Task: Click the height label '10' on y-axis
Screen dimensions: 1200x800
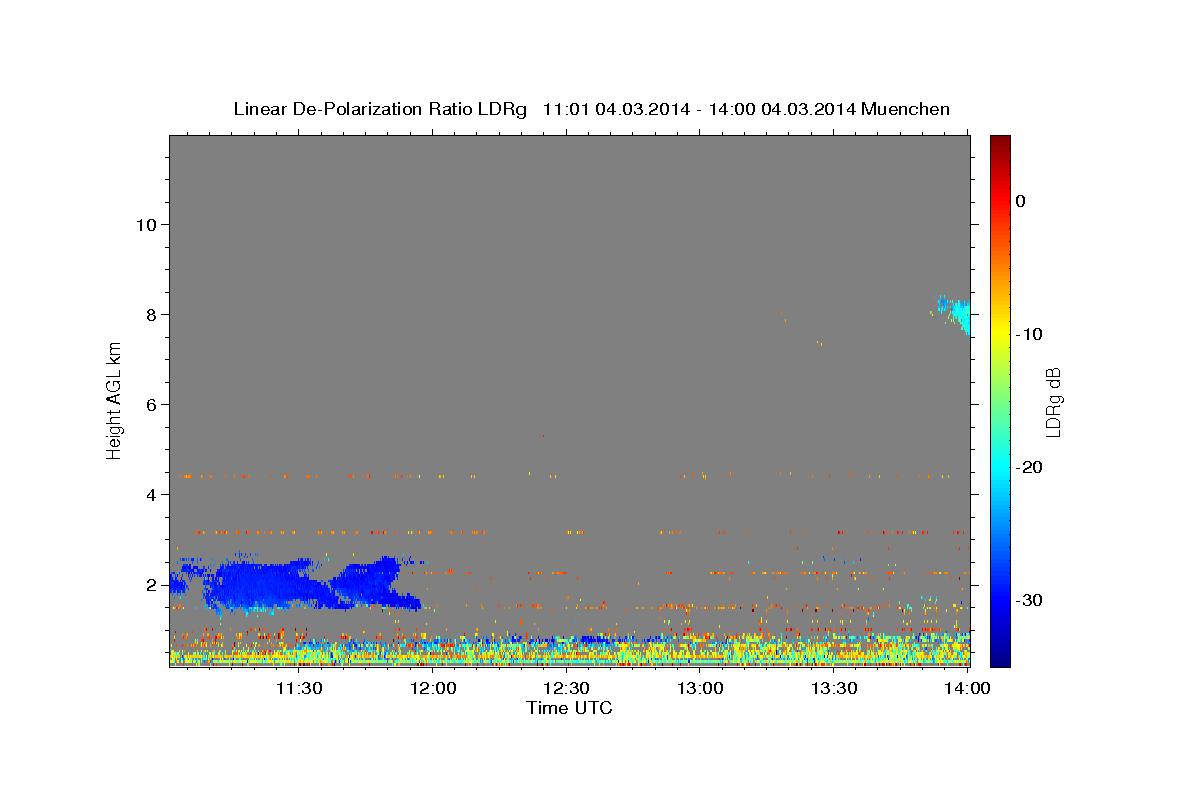Action: click(x=148, y=224)
